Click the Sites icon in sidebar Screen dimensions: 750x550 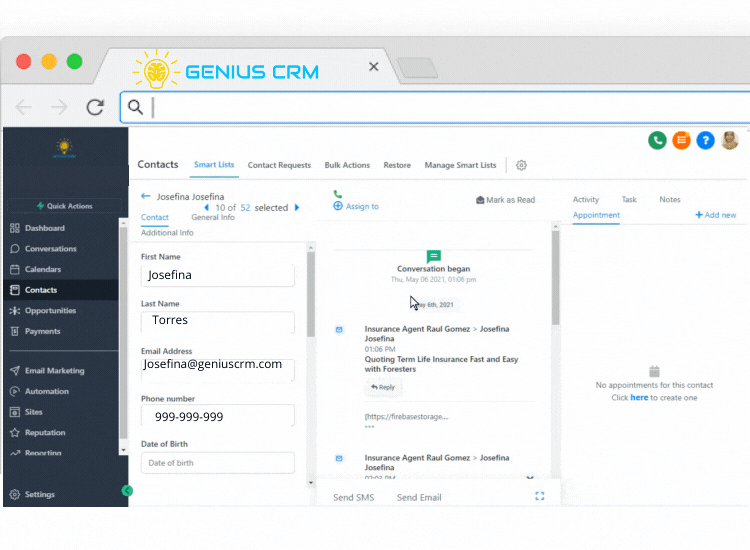(x=15, y=412)
